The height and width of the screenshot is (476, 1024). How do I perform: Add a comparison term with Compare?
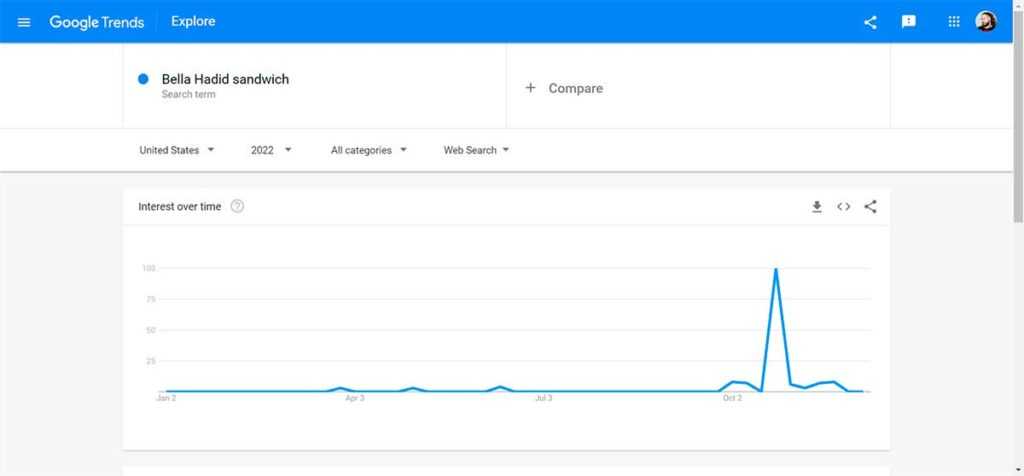click(565, 88)
